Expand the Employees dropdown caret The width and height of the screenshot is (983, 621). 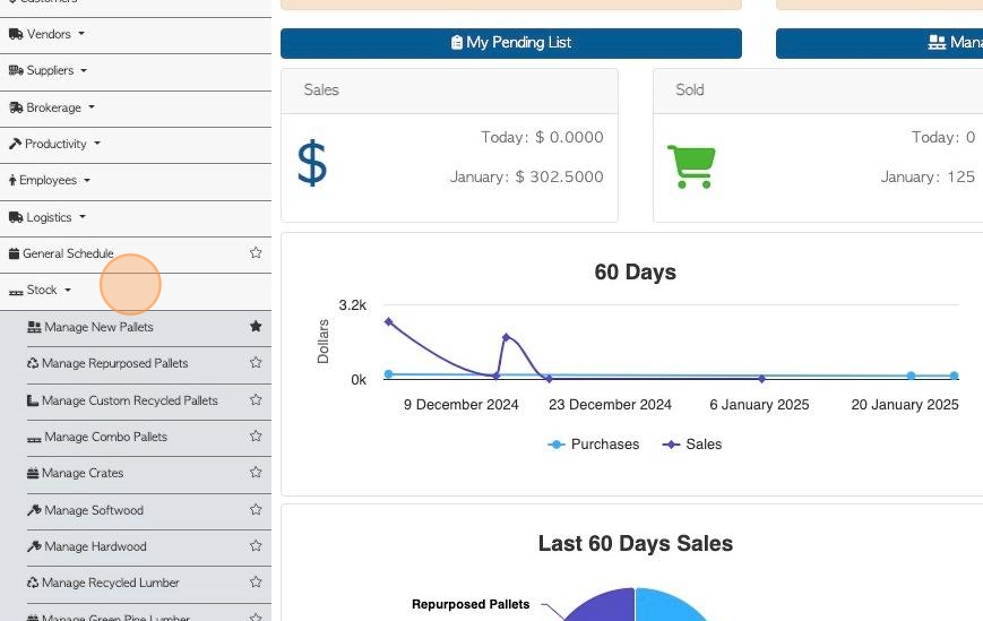click(87, 180)
